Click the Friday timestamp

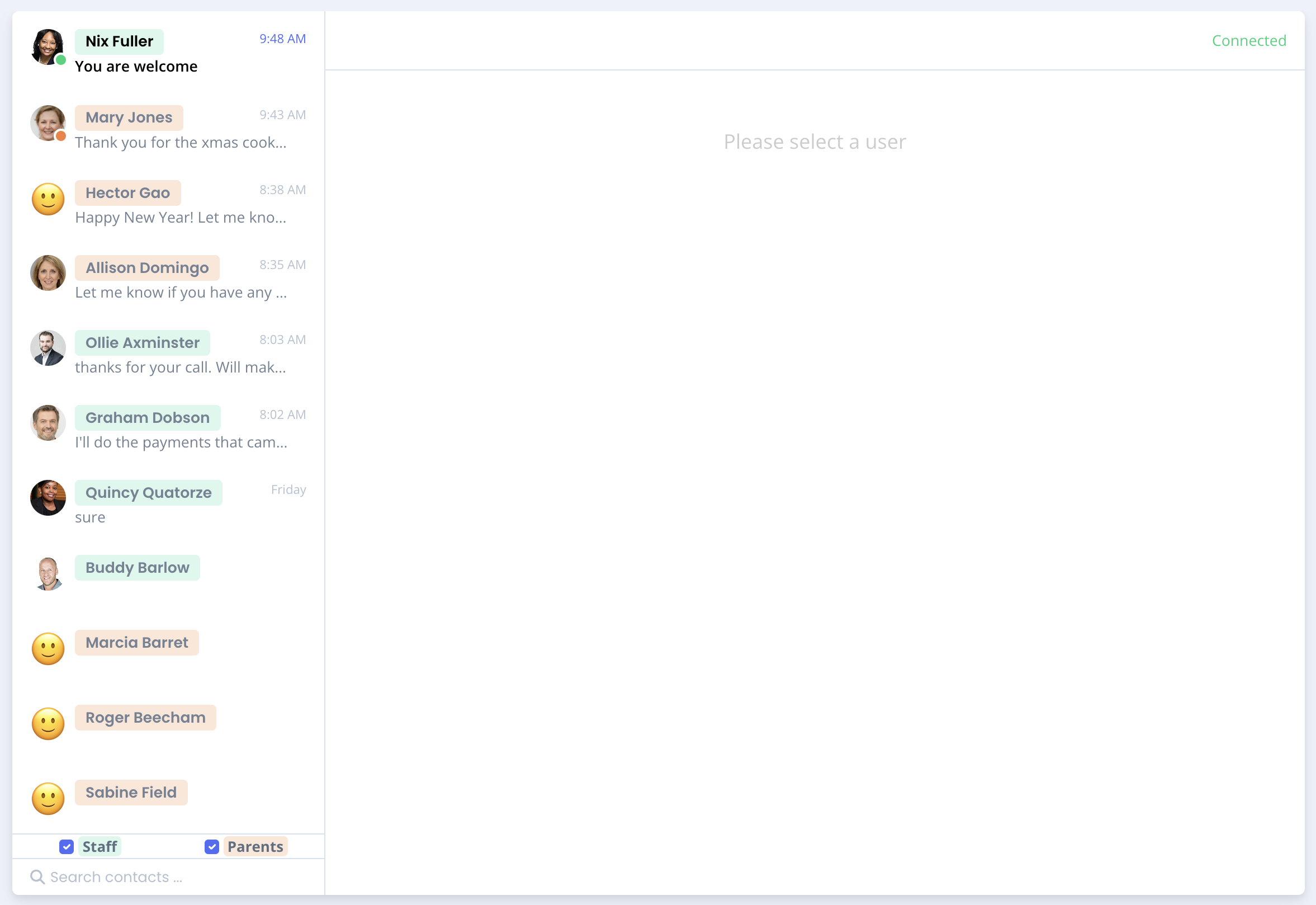(288, 489)
